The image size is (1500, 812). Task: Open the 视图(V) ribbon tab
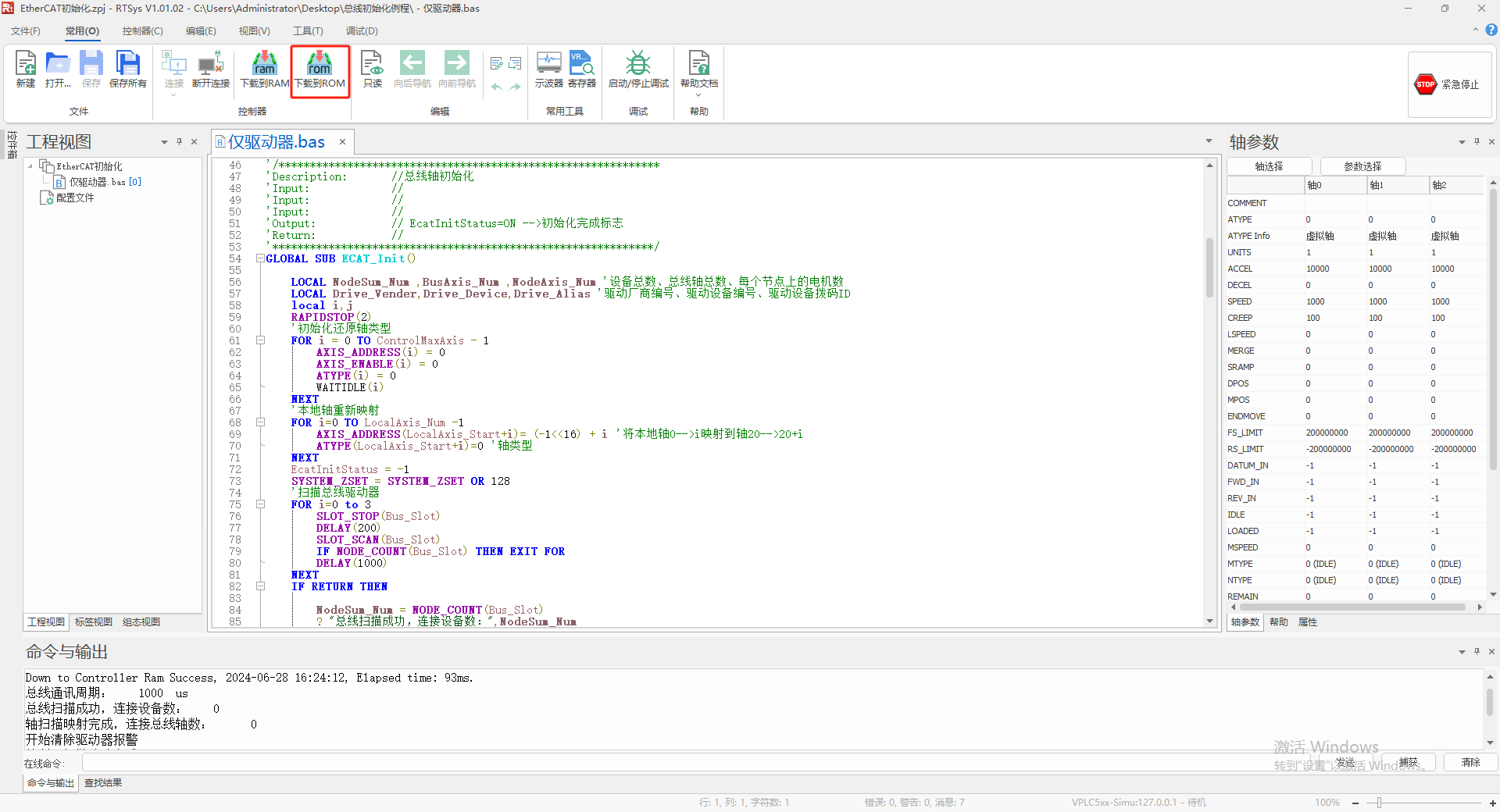tap(254, 31)
